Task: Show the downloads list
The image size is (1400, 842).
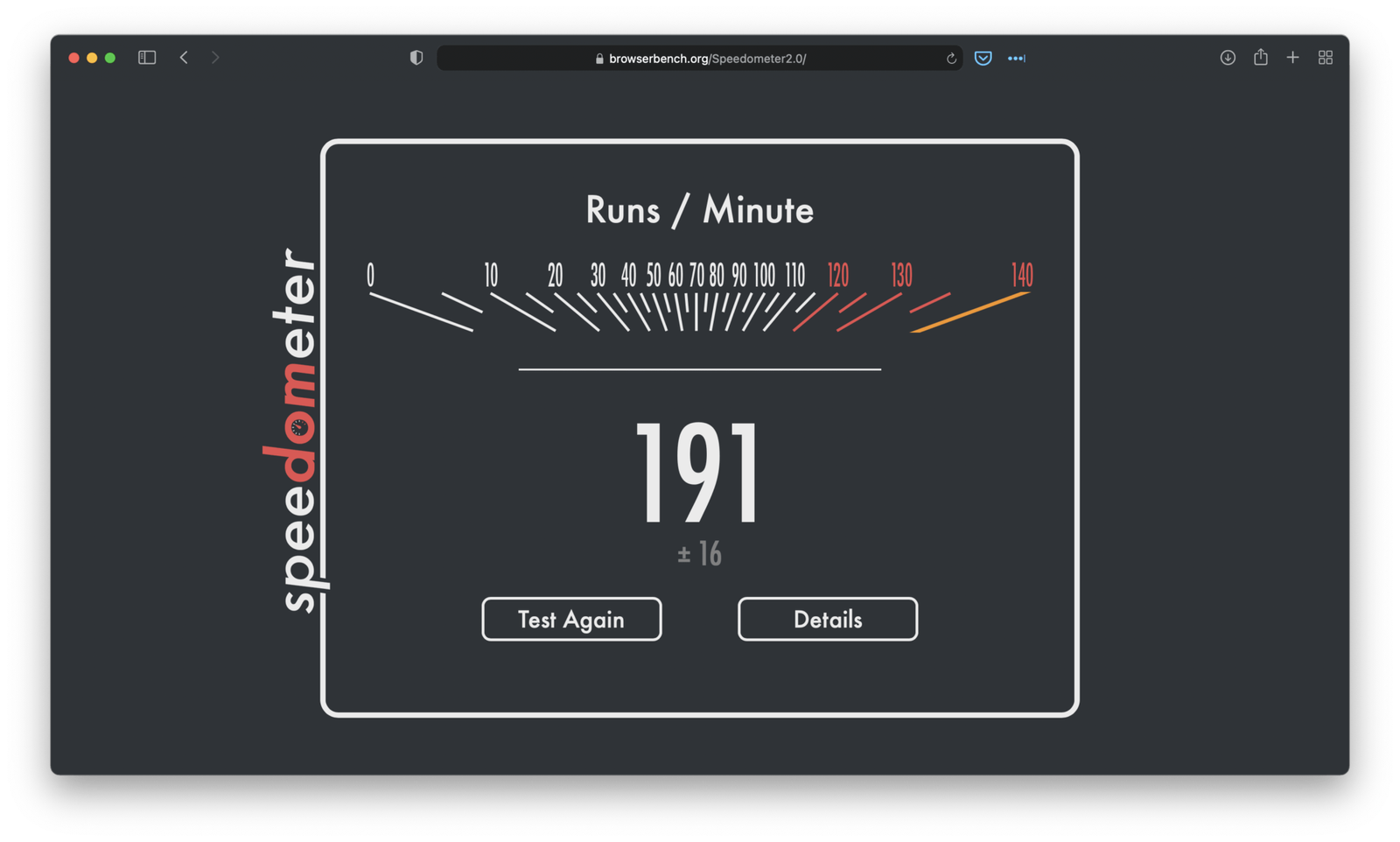Action: 1228,58
